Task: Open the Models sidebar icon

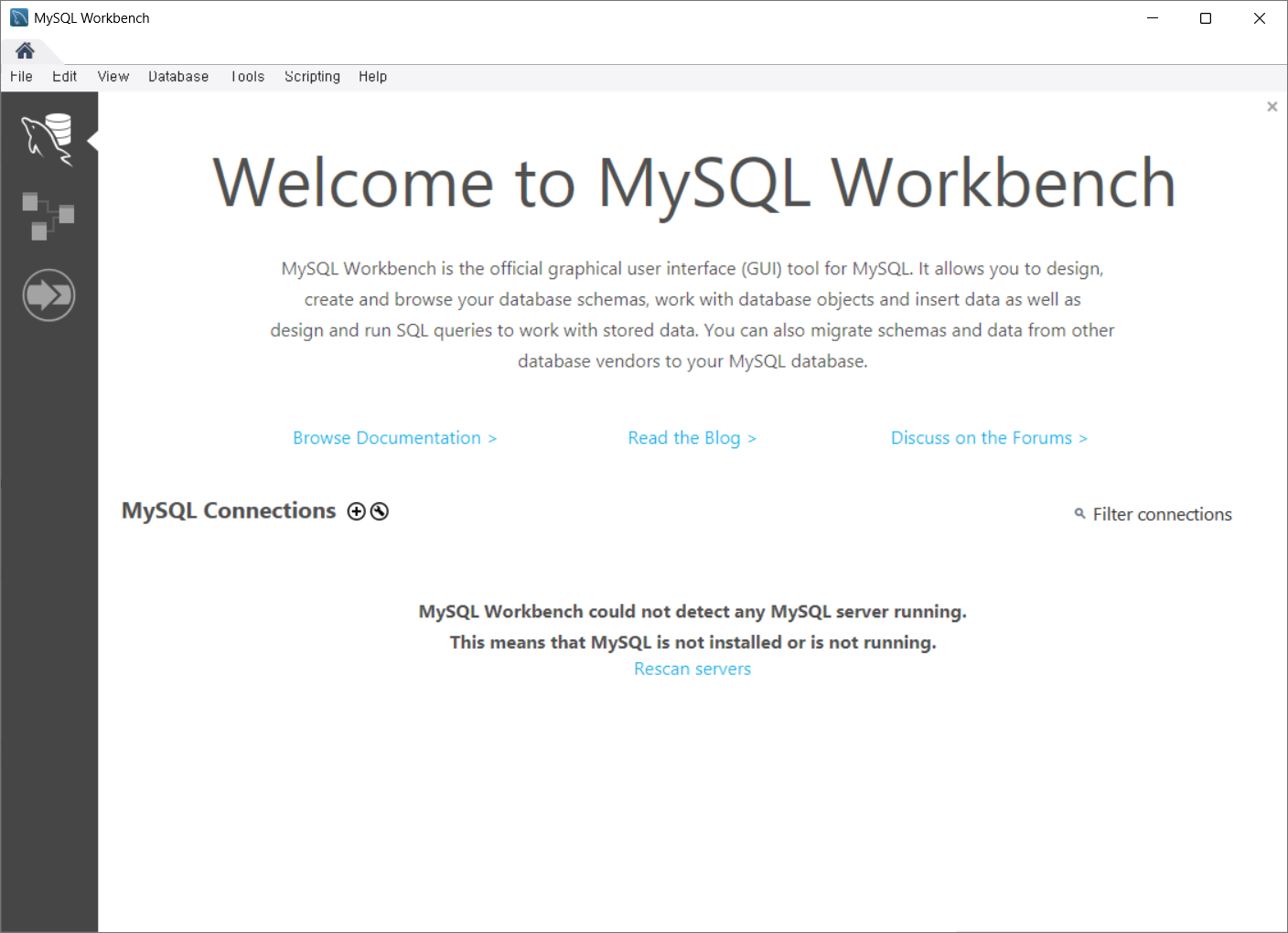Action: (x=48, y=216)
